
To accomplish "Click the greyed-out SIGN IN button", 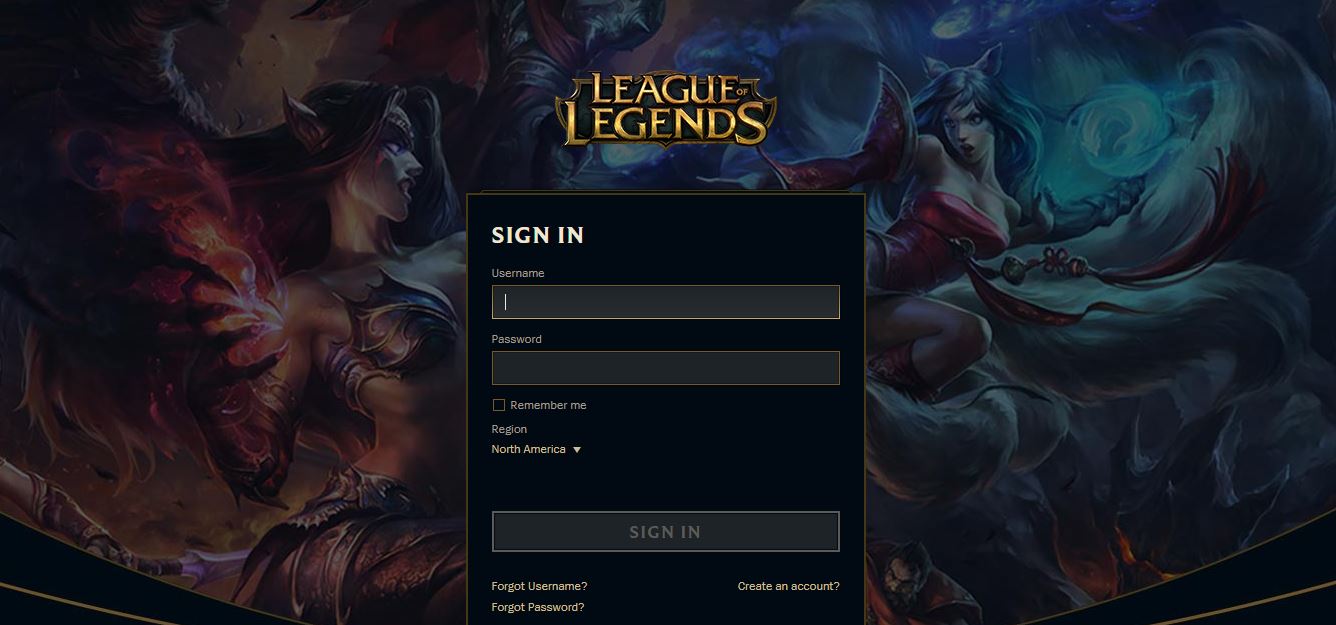I will coord(665,532).
